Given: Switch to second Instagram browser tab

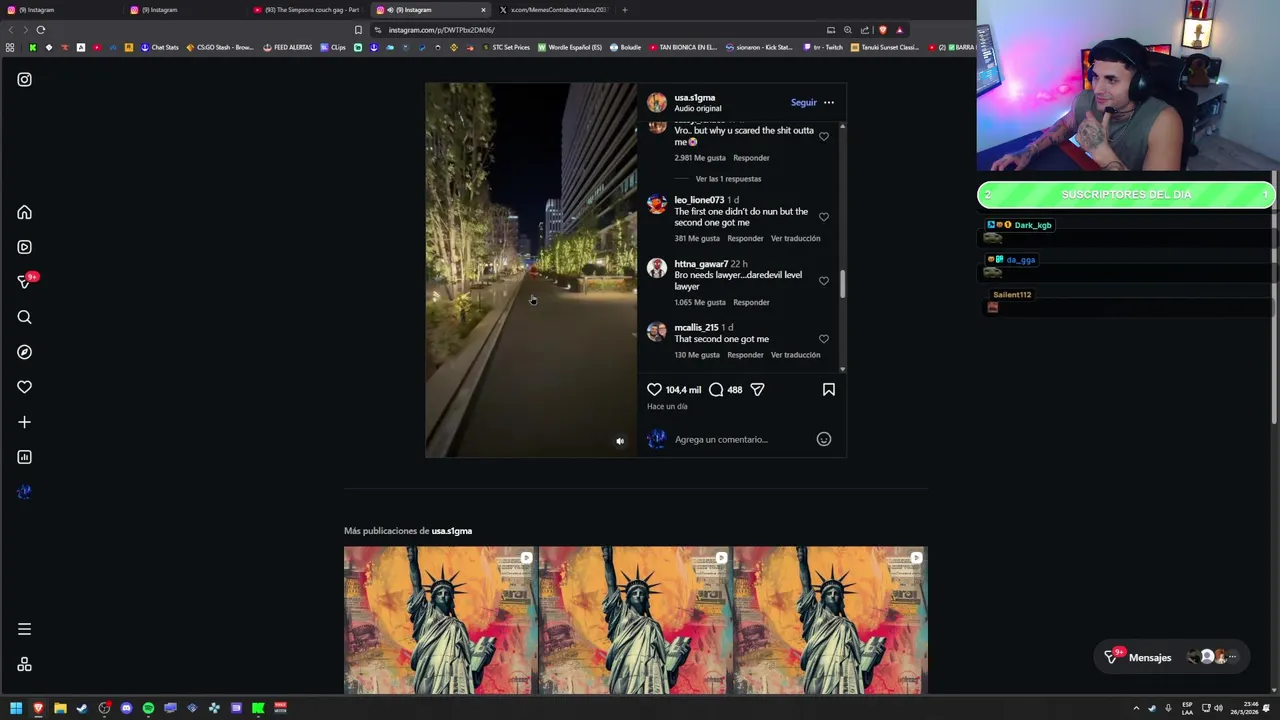Looking at the screenshot, I should 185,10.
